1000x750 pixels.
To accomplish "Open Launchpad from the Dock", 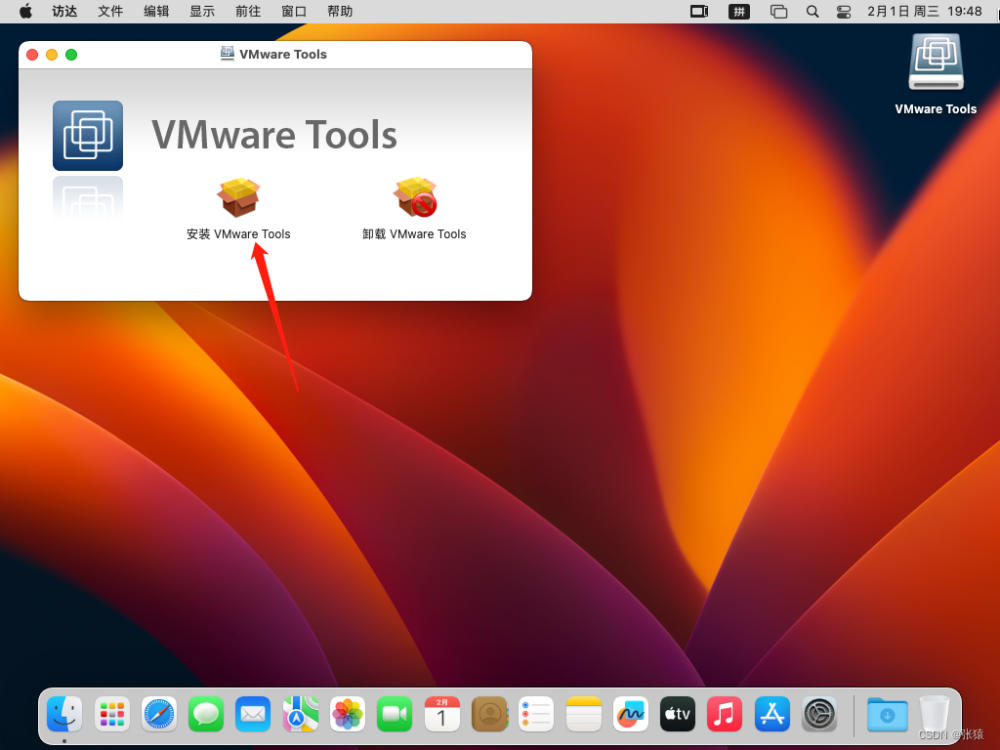I will coord(112,714).
